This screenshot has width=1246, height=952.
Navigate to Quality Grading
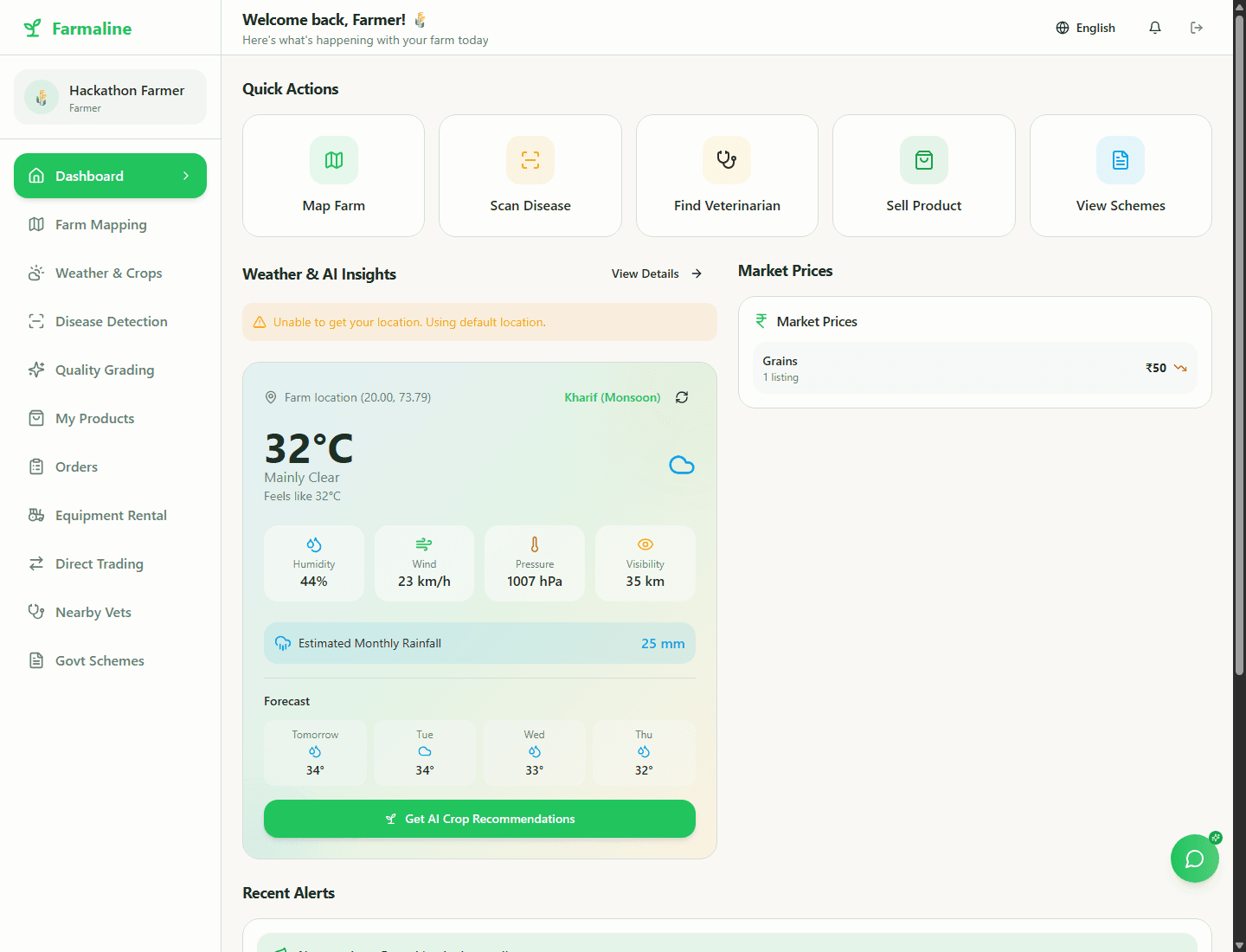pyautogui.click(x=110, y=370)
